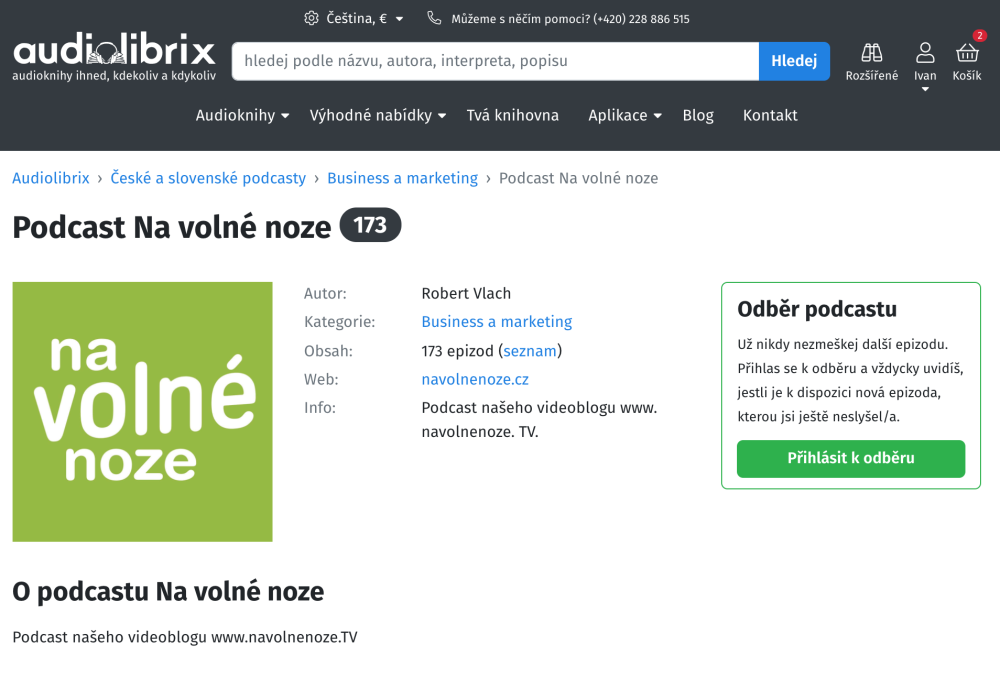
Task: Click the 173 episode count badge
Action: 371,225
